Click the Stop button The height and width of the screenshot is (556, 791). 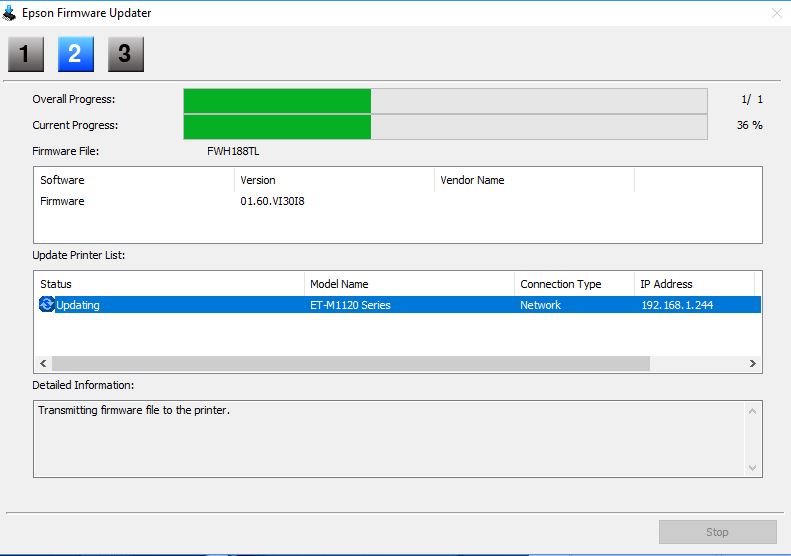pyautogui.click(x=717, y=532)
